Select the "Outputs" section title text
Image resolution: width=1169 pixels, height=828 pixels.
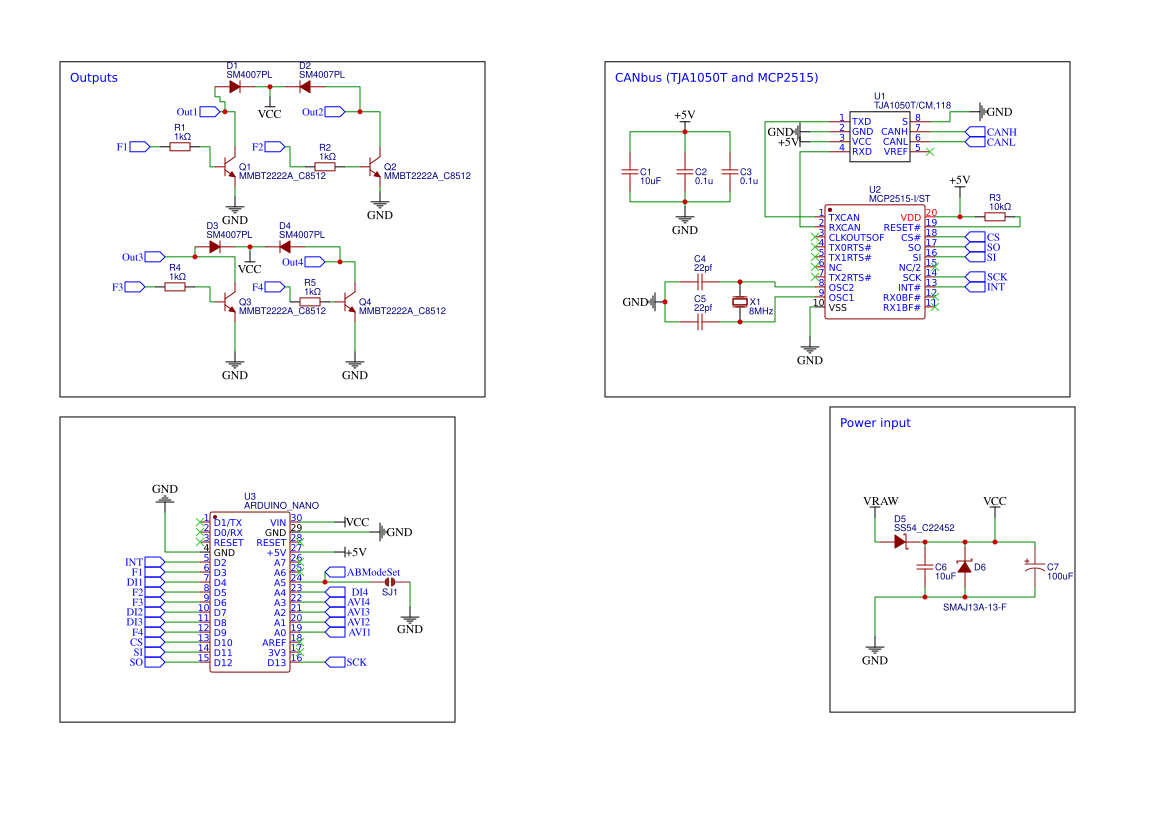tap(93, 78)
